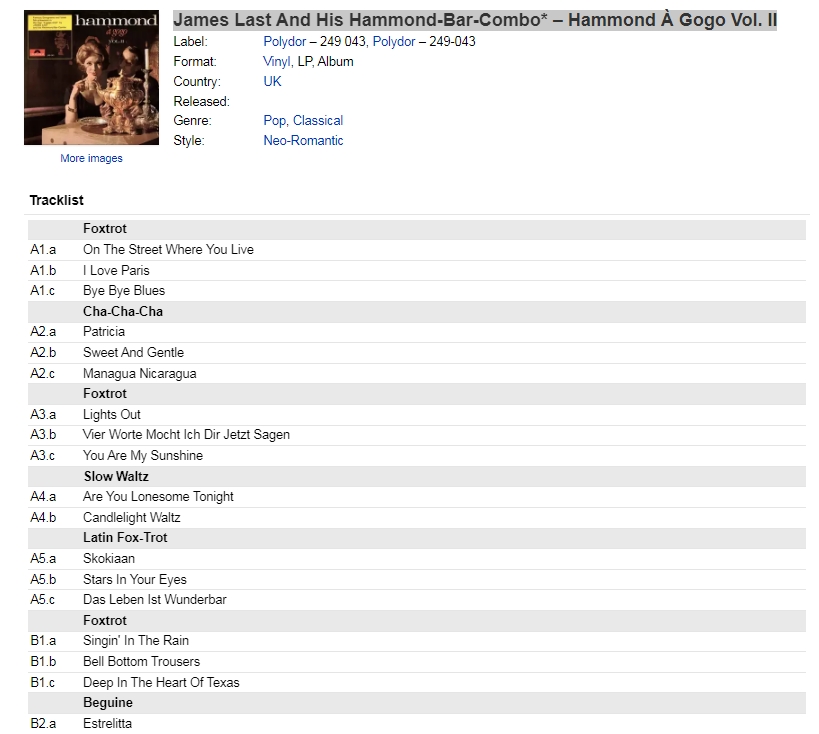This screenshot has width=819, height=734.
Task: Click the Vinyl format link
Action: click(277, 62)
